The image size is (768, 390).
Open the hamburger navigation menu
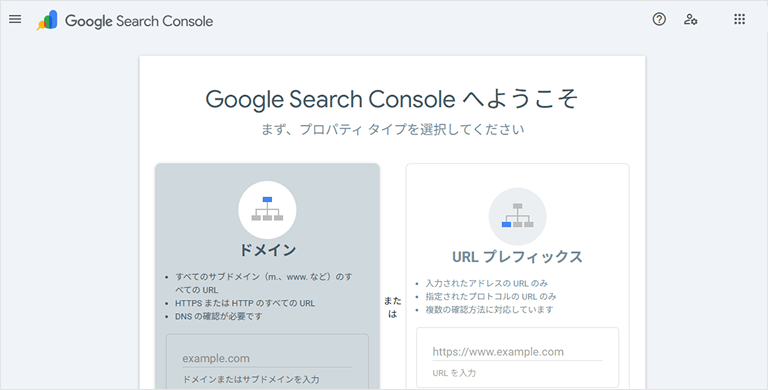[x=15, y=20]
